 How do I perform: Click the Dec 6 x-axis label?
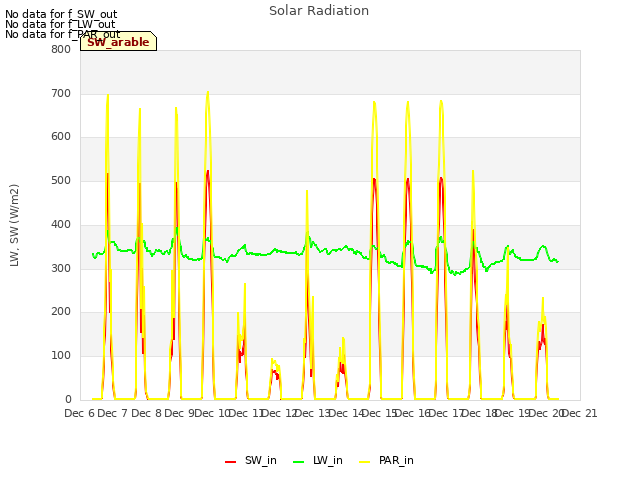tap(80, 413)
